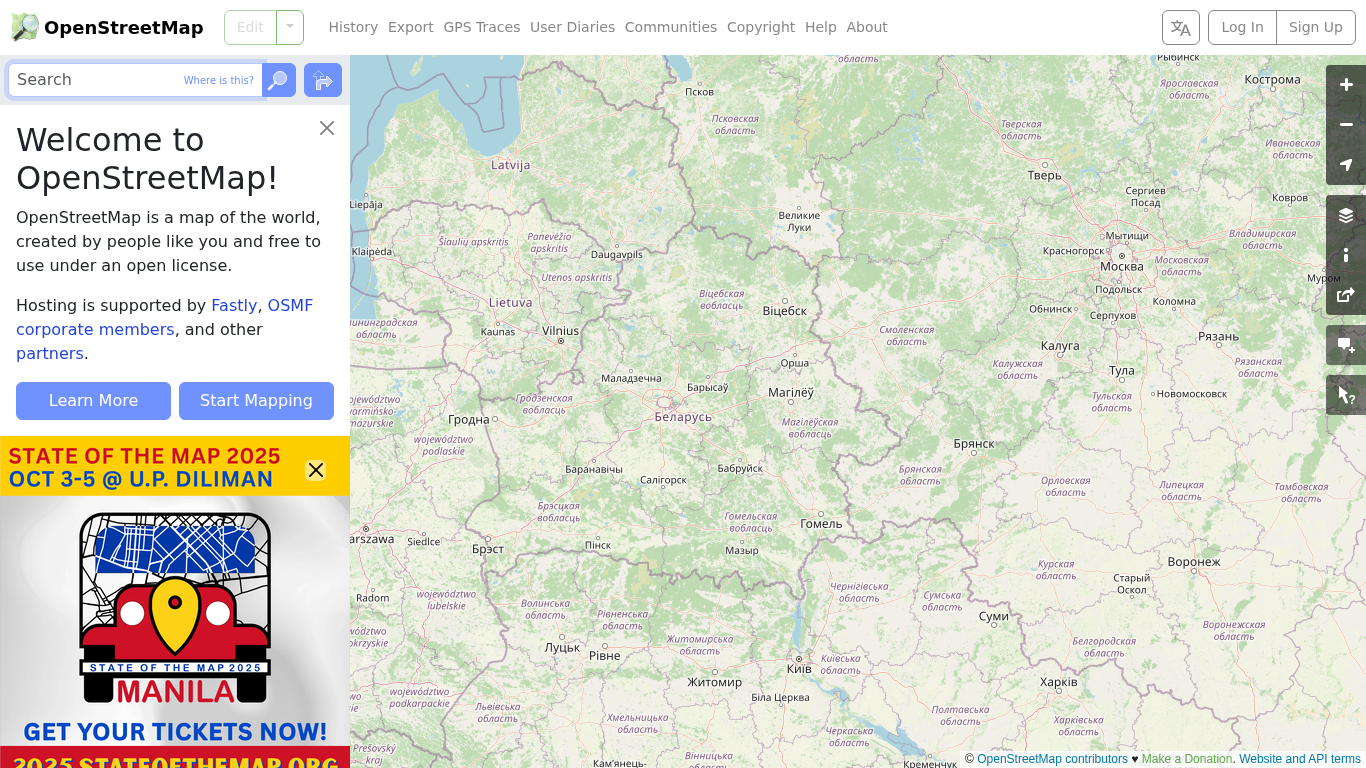
Task: Open User Diaries
Action: [x=572, y=27]
